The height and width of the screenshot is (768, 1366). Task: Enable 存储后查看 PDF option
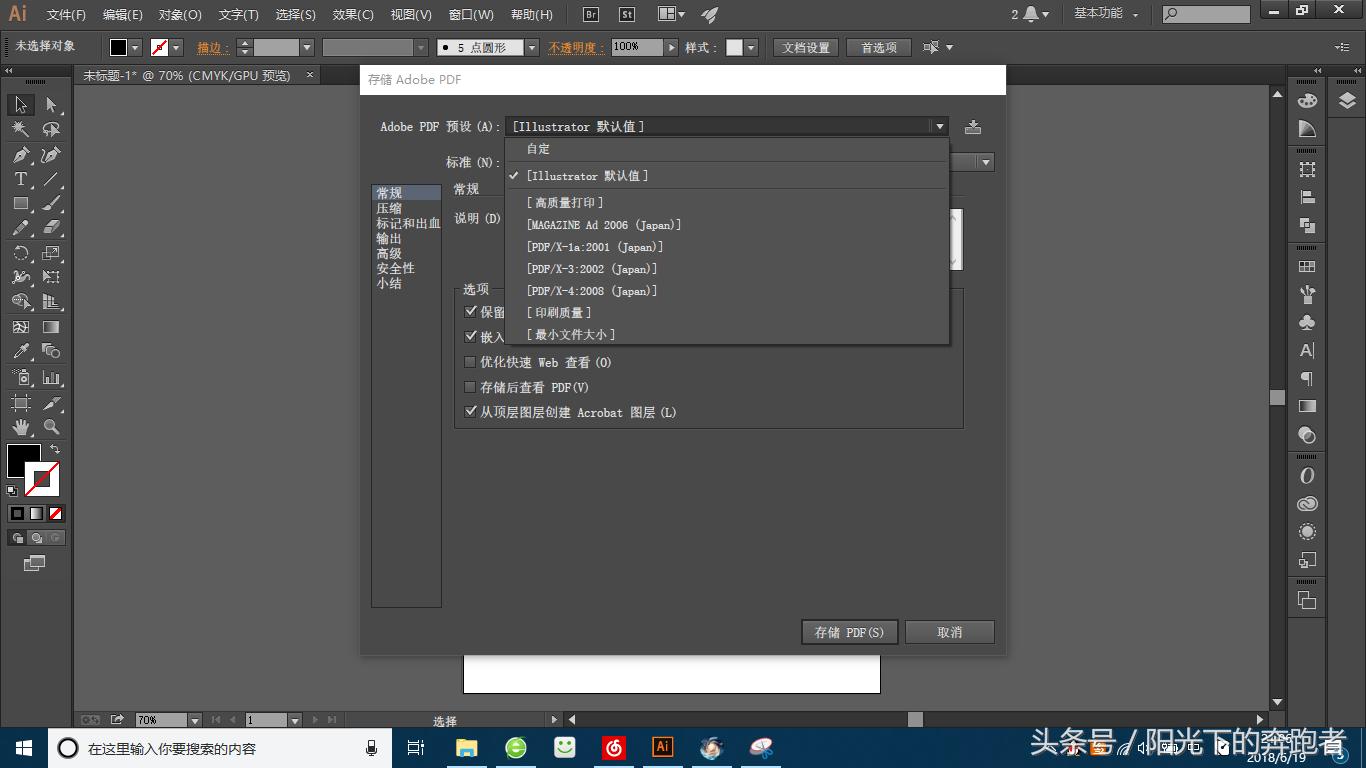point(470,387)
